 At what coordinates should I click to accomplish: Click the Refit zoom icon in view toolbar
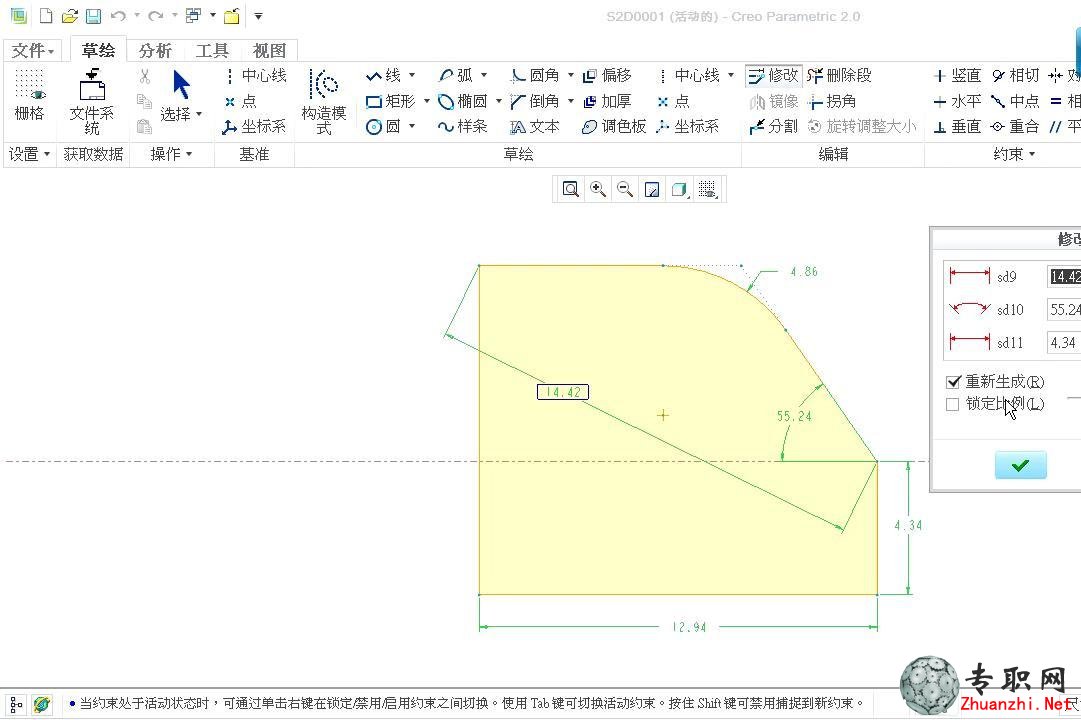click(x=571, y=189)
